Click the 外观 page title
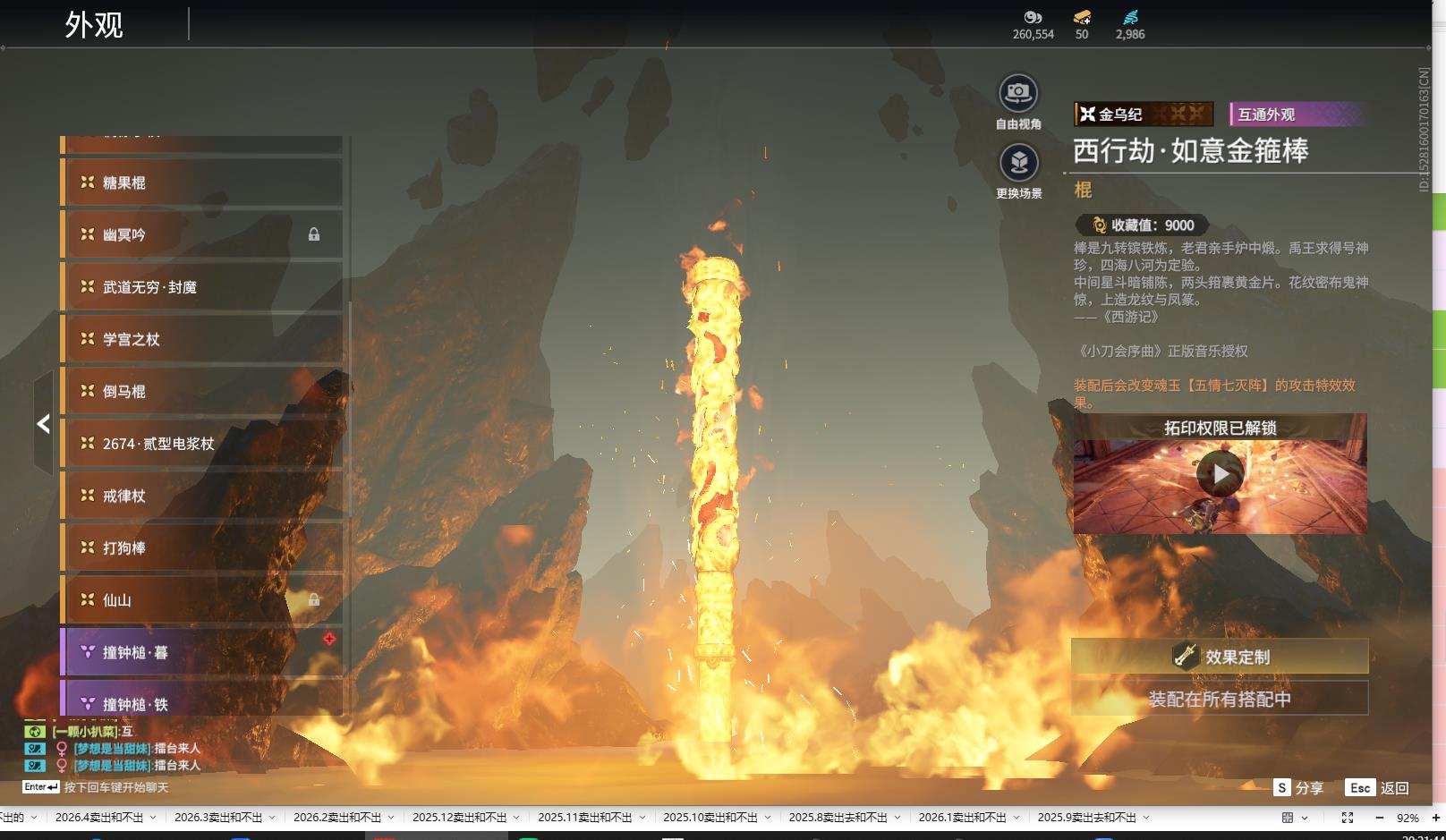The image size is (1446, 840). pyautogui.click(x=93, y=24)
